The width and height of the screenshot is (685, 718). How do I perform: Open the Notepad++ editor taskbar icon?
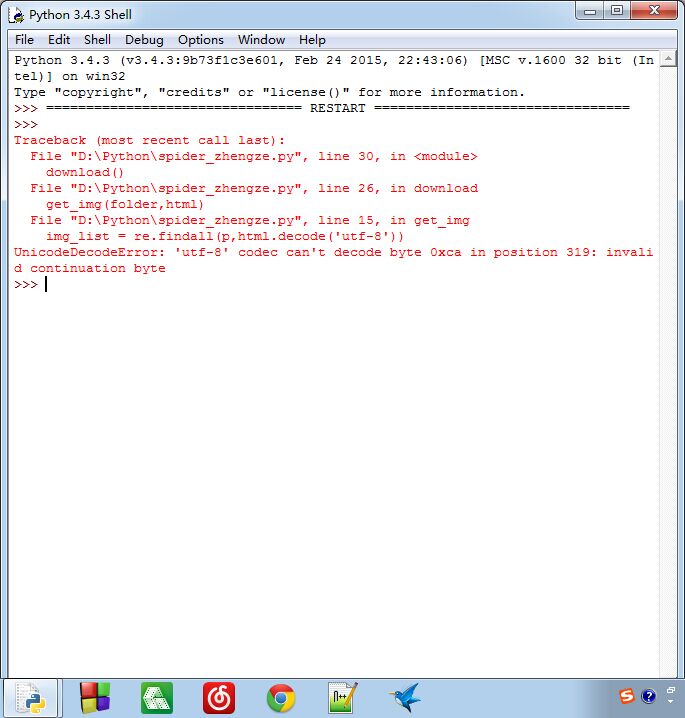pos(343,697)
